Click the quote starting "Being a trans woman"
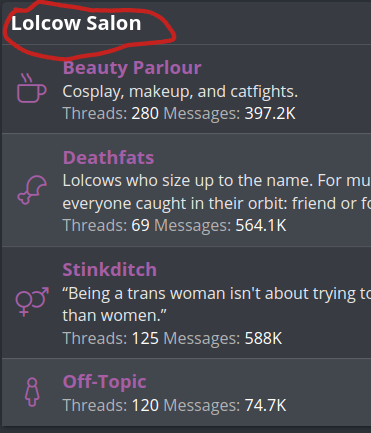371x433 pixels. (217, 304)
